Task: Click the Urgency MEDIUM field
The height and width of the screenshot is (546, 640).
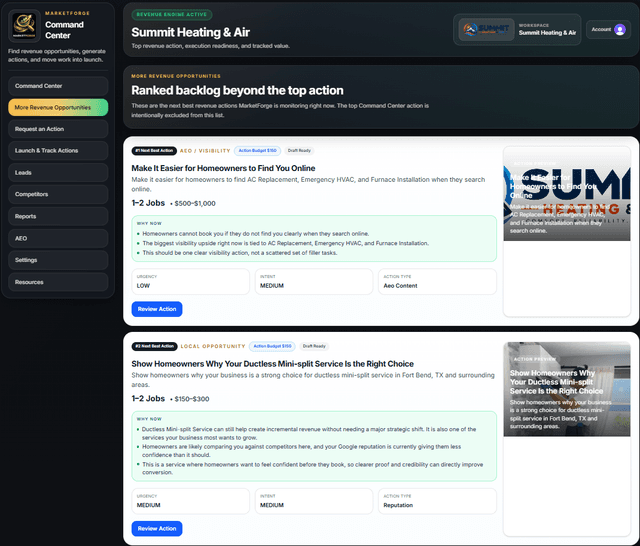Action: pos(190,501)
